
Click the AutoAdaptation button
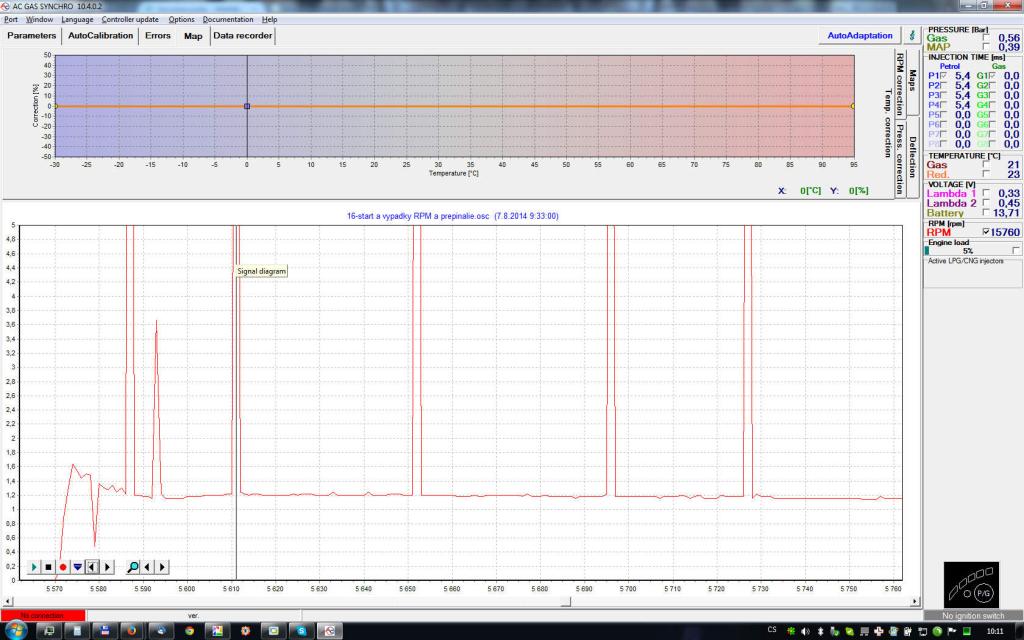coord(859,35)
